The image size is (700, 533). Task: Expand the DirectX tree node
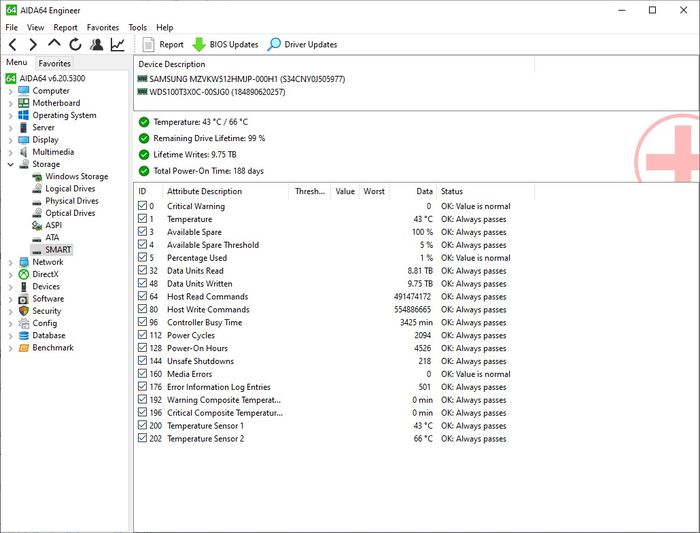pyautogui.click(x=10, y=275)
